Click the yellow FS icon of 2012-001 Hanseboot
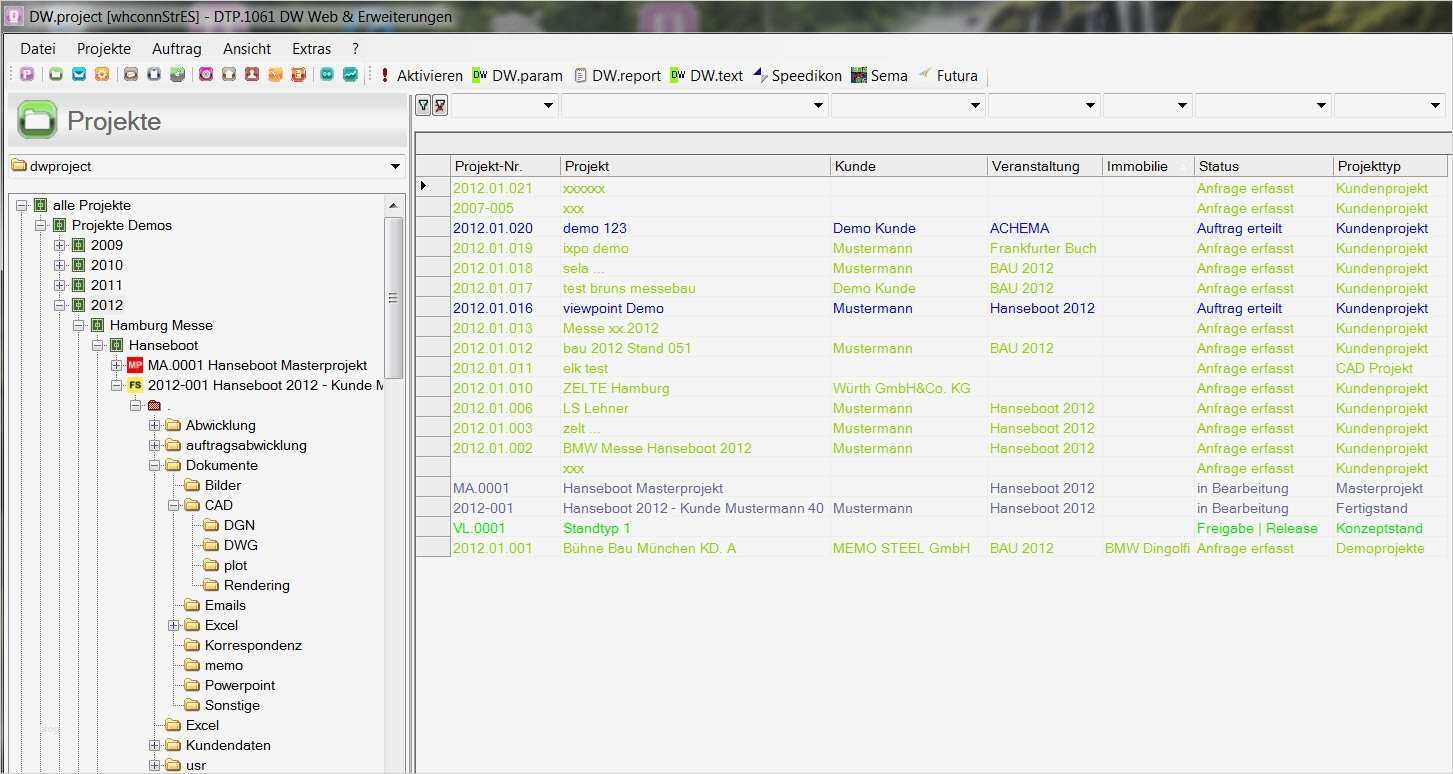The width and height of the screenshot is (1453, 774). point(135,385)
